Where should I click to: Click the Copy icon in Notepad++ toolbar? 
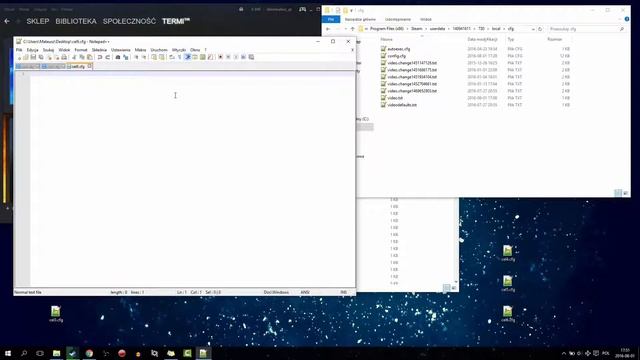point(82,57)
